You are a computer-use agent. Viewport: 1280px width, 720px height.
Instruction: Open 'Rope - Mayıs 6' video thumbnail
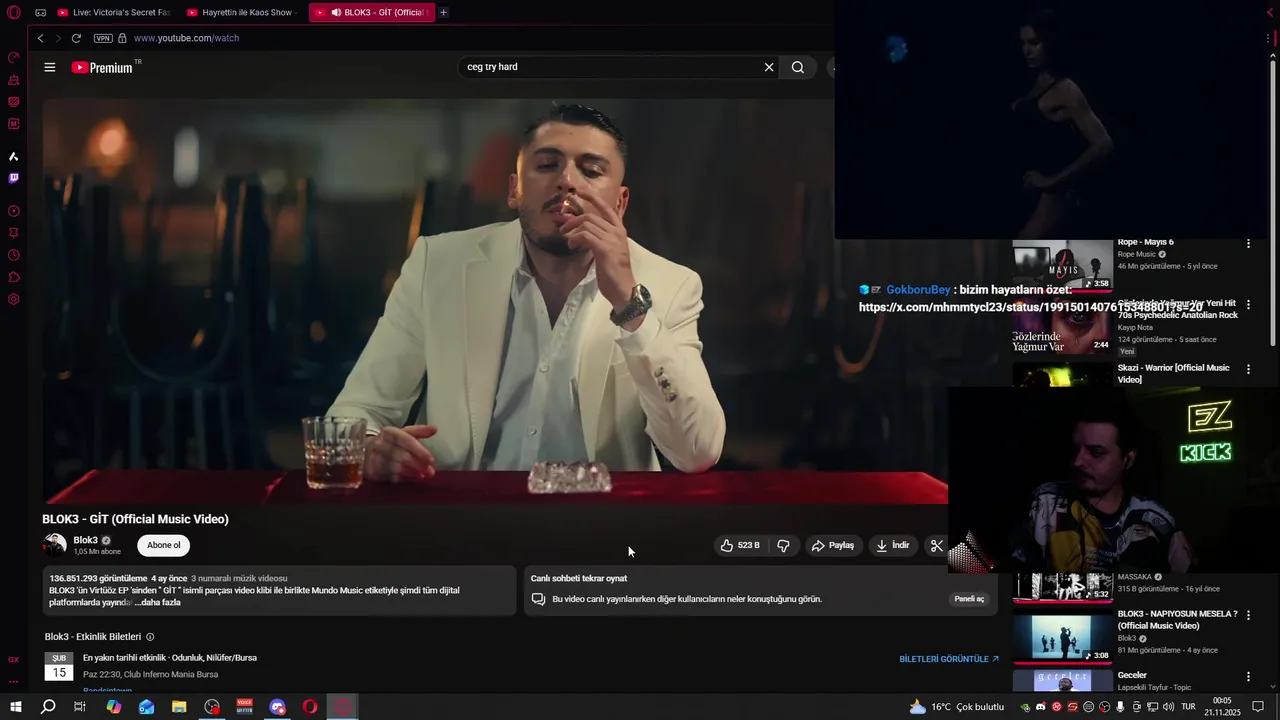tap(1062, 265)
